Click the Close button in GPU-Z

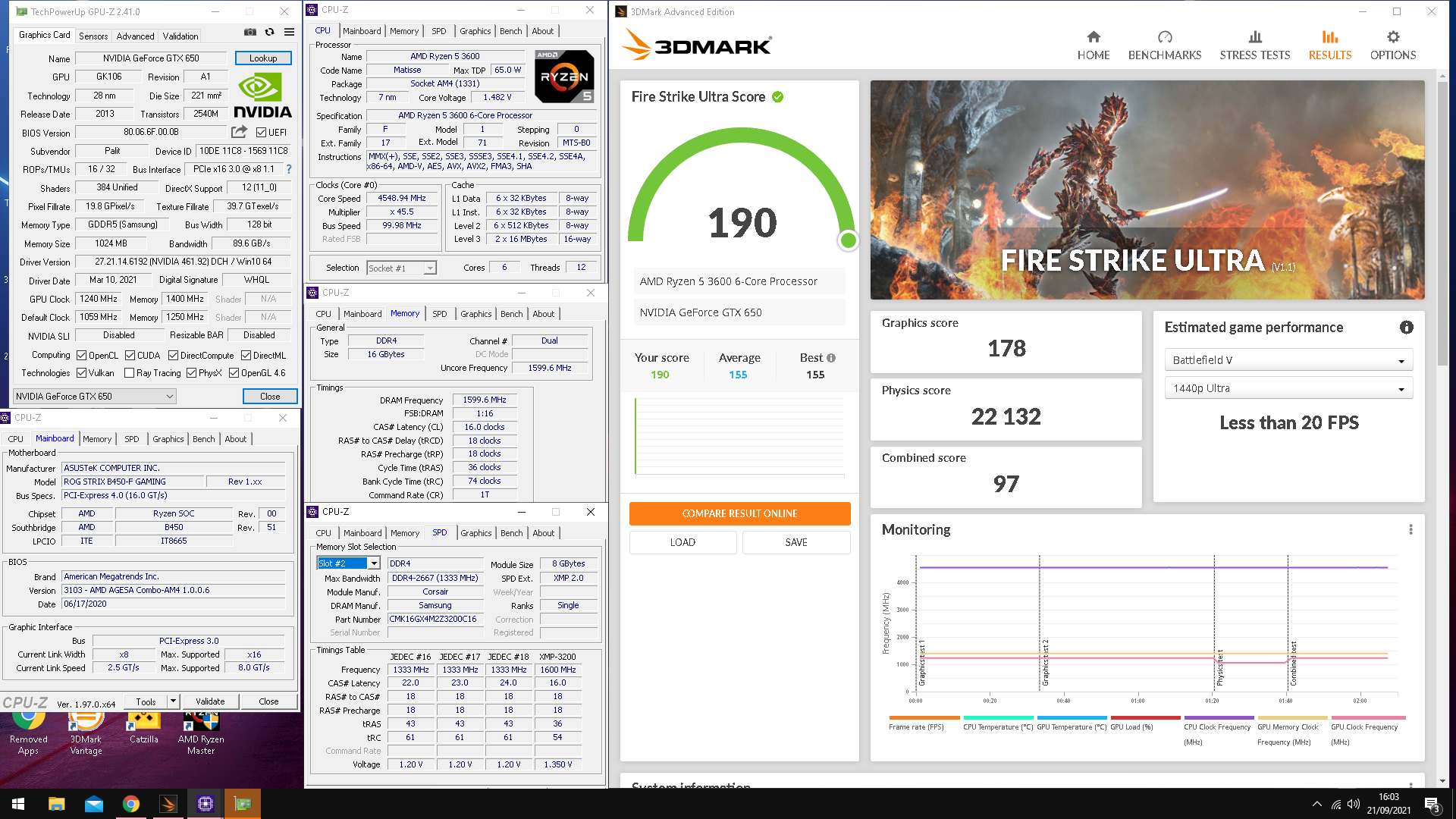pyautogui.click(x=270, y=396)
